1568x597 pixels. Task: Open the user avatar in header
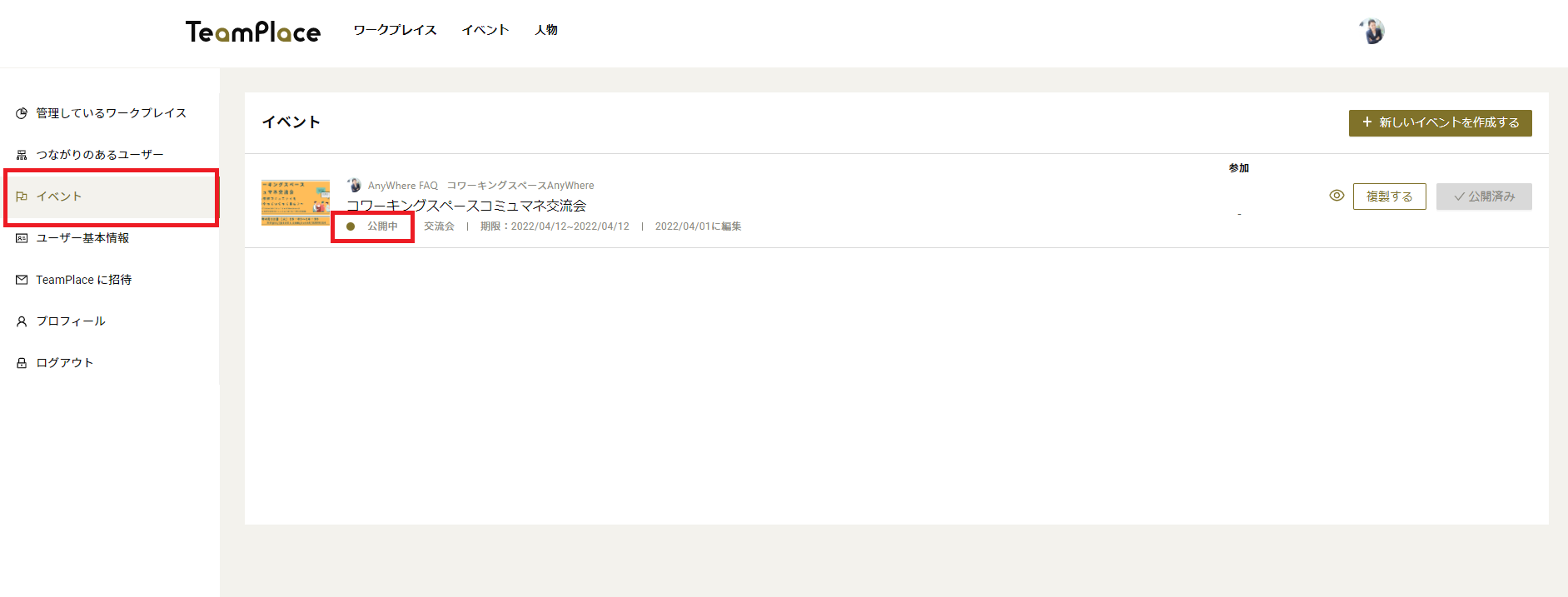coord(1372,31)
